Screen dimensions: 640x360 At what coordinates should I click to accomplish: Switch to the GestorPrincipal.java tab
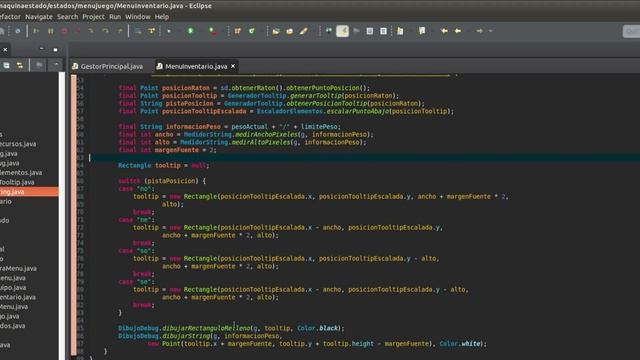tap(108, 66)
